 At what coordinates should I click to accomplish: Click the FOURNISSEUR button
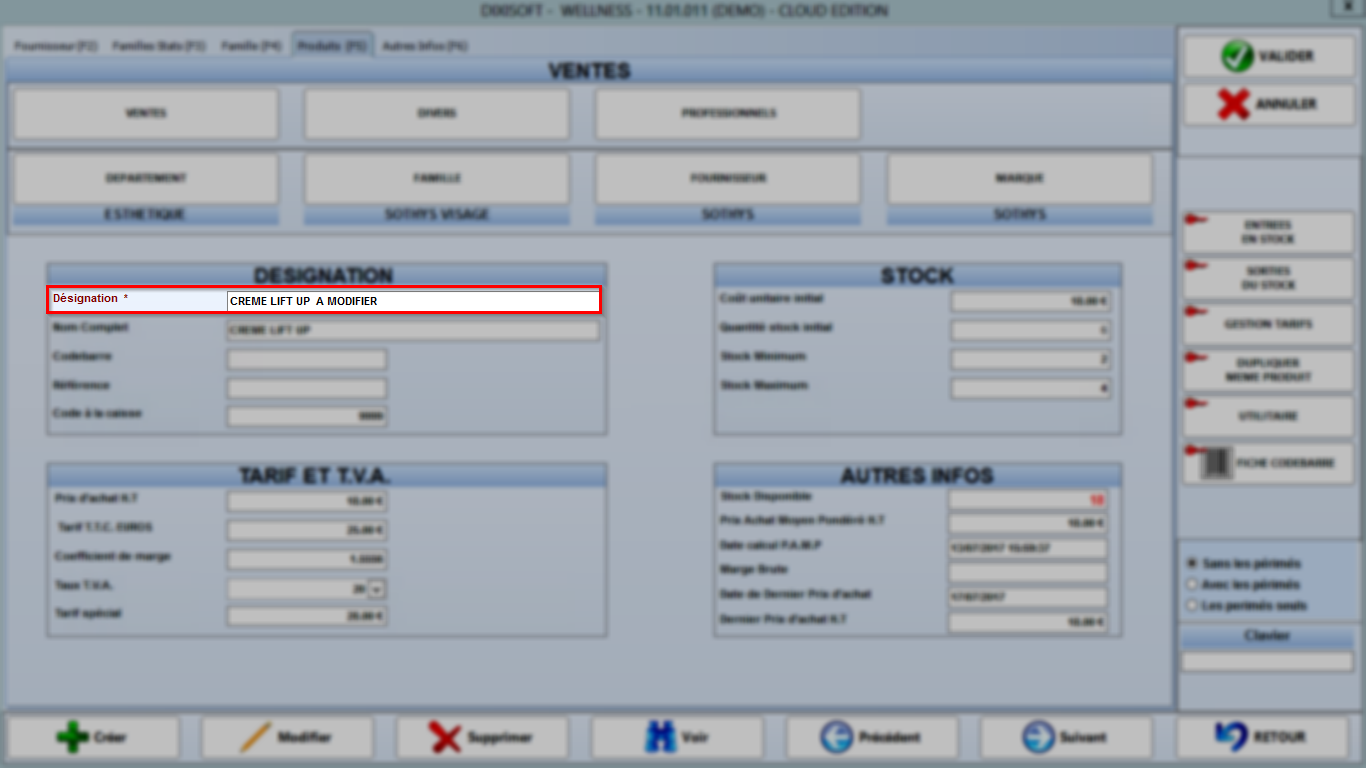click(x=728, y=179)
